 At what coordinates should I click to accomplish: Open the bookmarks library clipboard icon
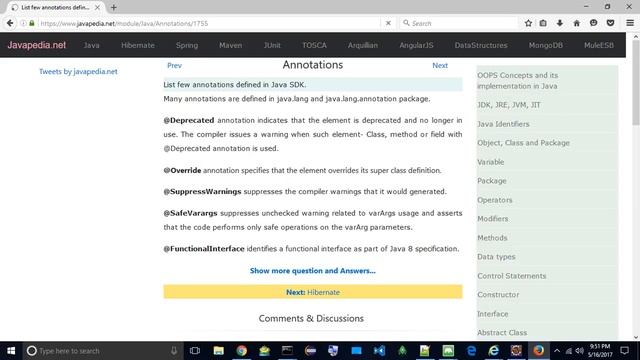[x=543, y=23]
